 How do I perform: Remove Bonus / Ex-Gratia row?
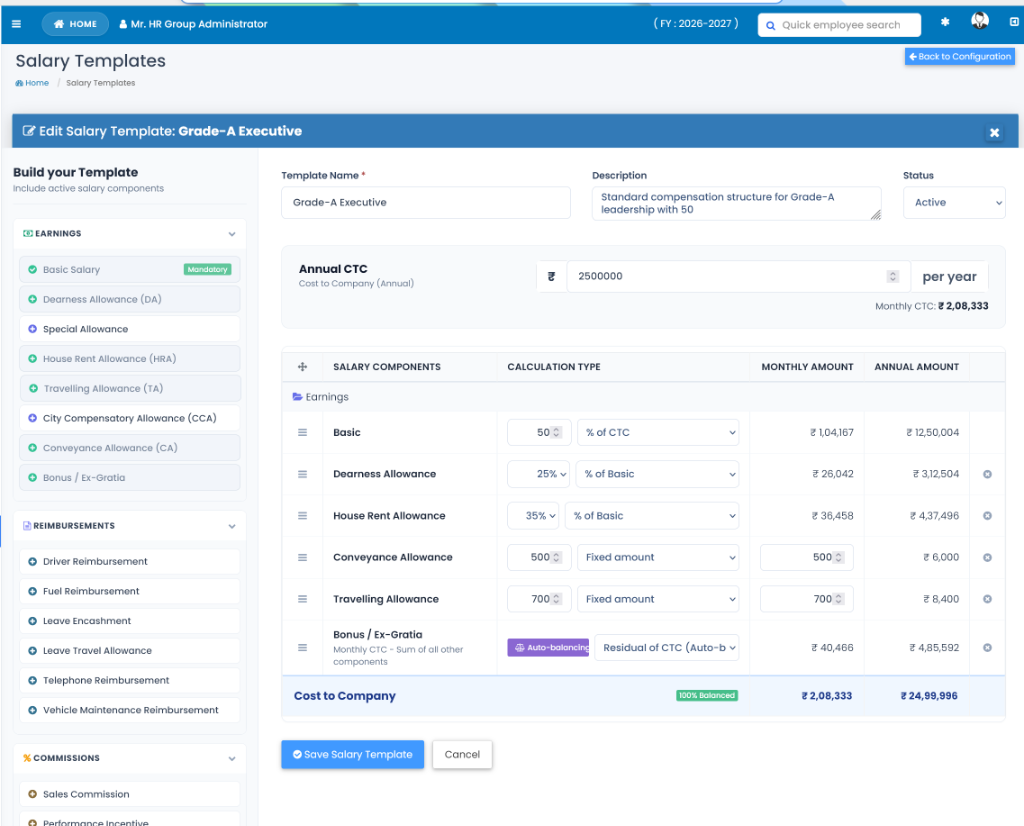click(x=987, y=648)
